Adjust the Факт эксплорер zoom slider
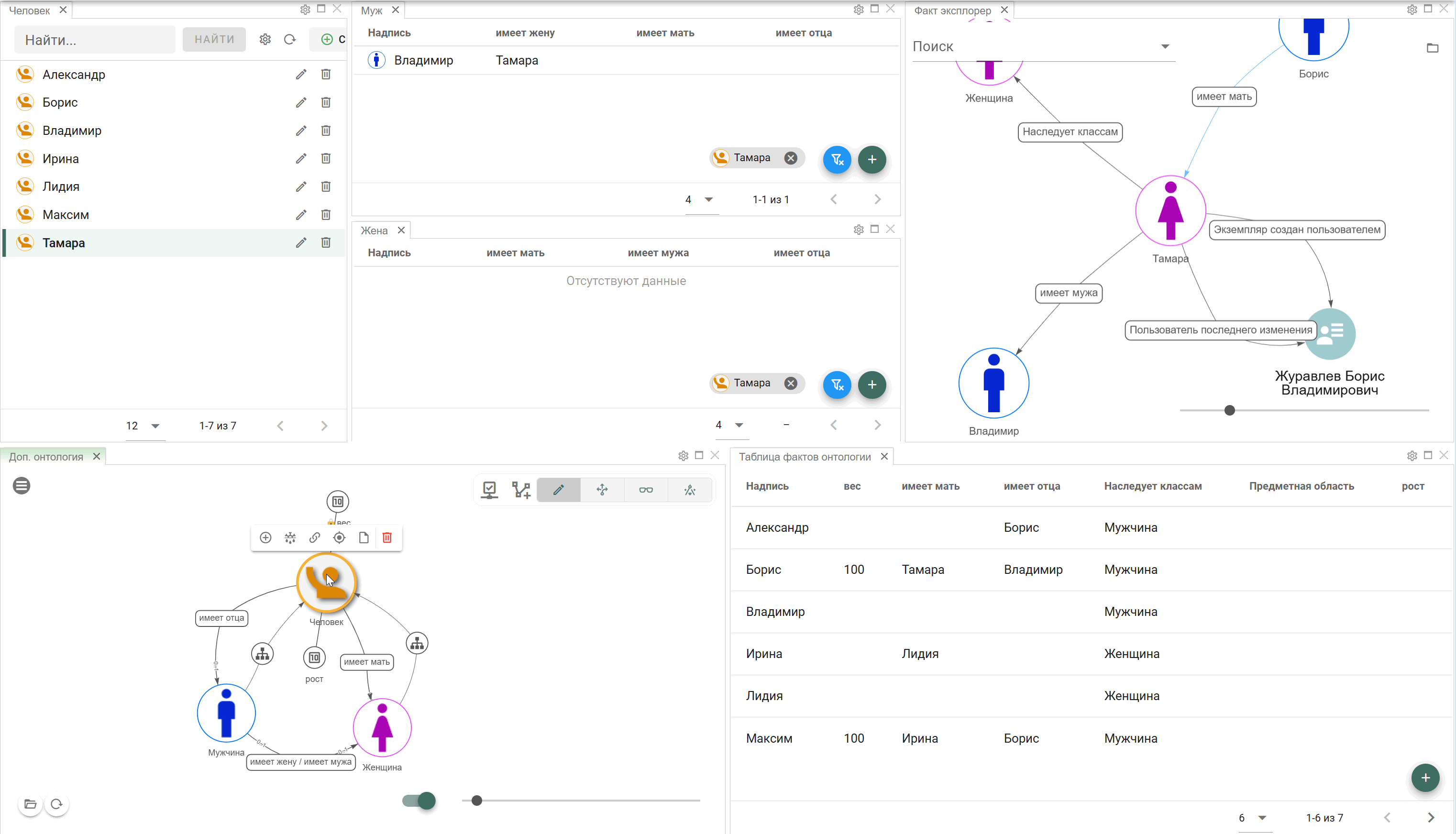1456x834 pixels. 1229,410
